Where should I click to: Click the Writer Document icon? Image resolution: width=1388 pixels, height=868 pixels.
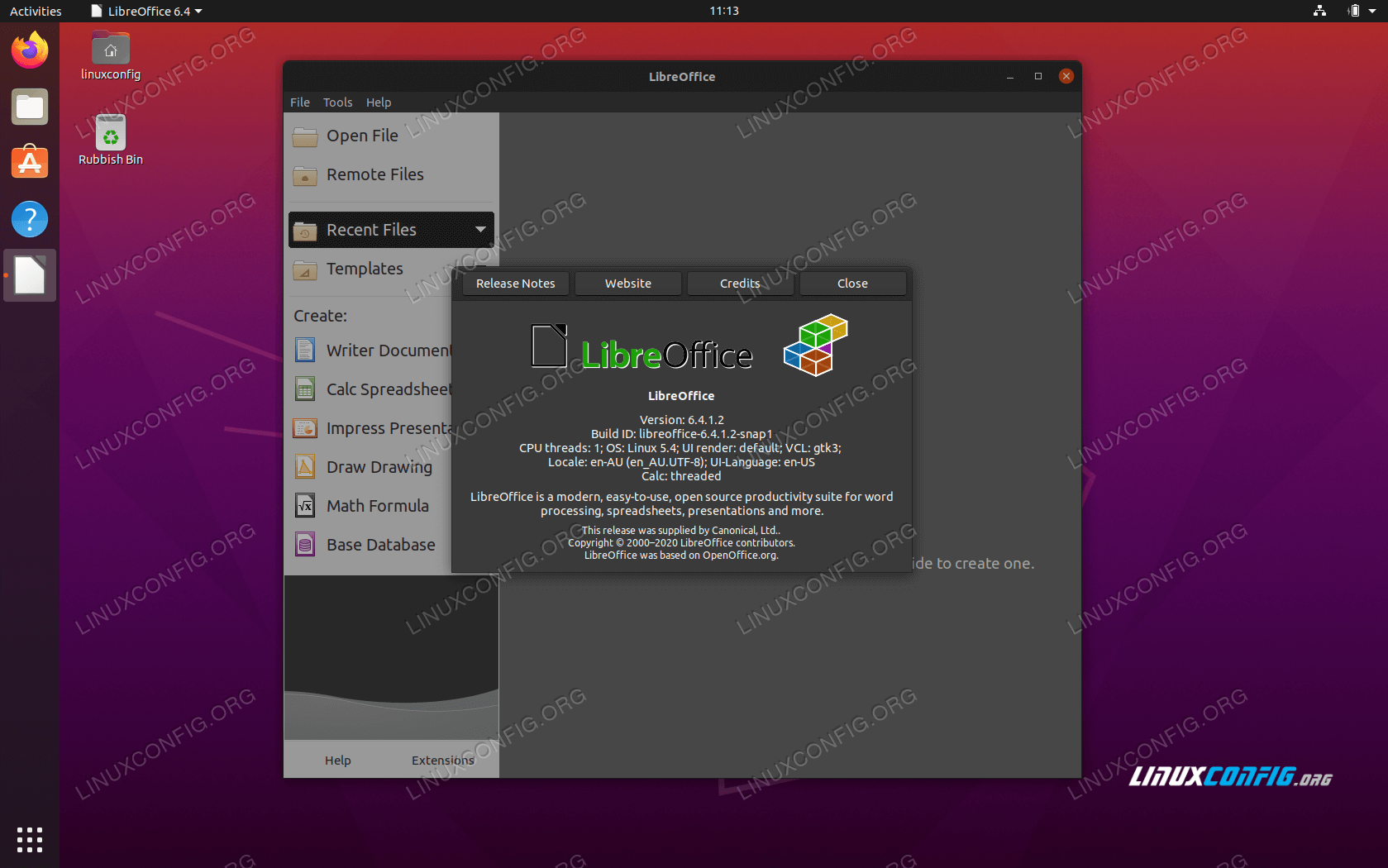305,351
